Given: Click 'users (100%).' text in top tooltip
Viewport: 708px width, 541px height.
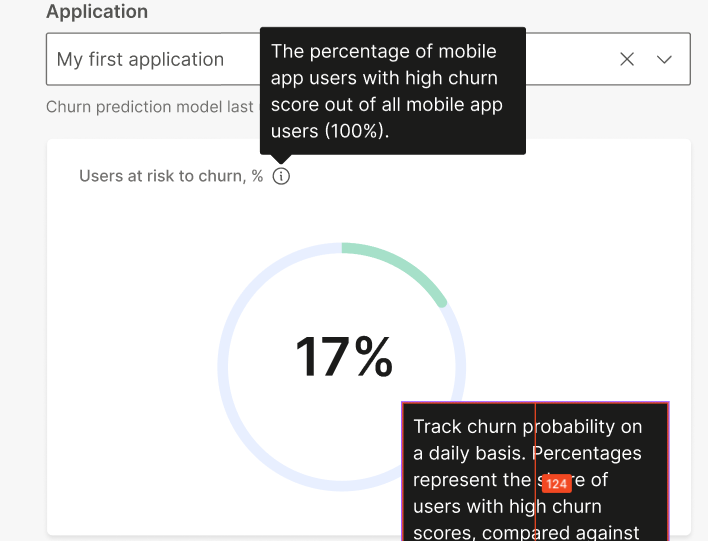Looking at the screenshot, I should click(x=330, y=131).
